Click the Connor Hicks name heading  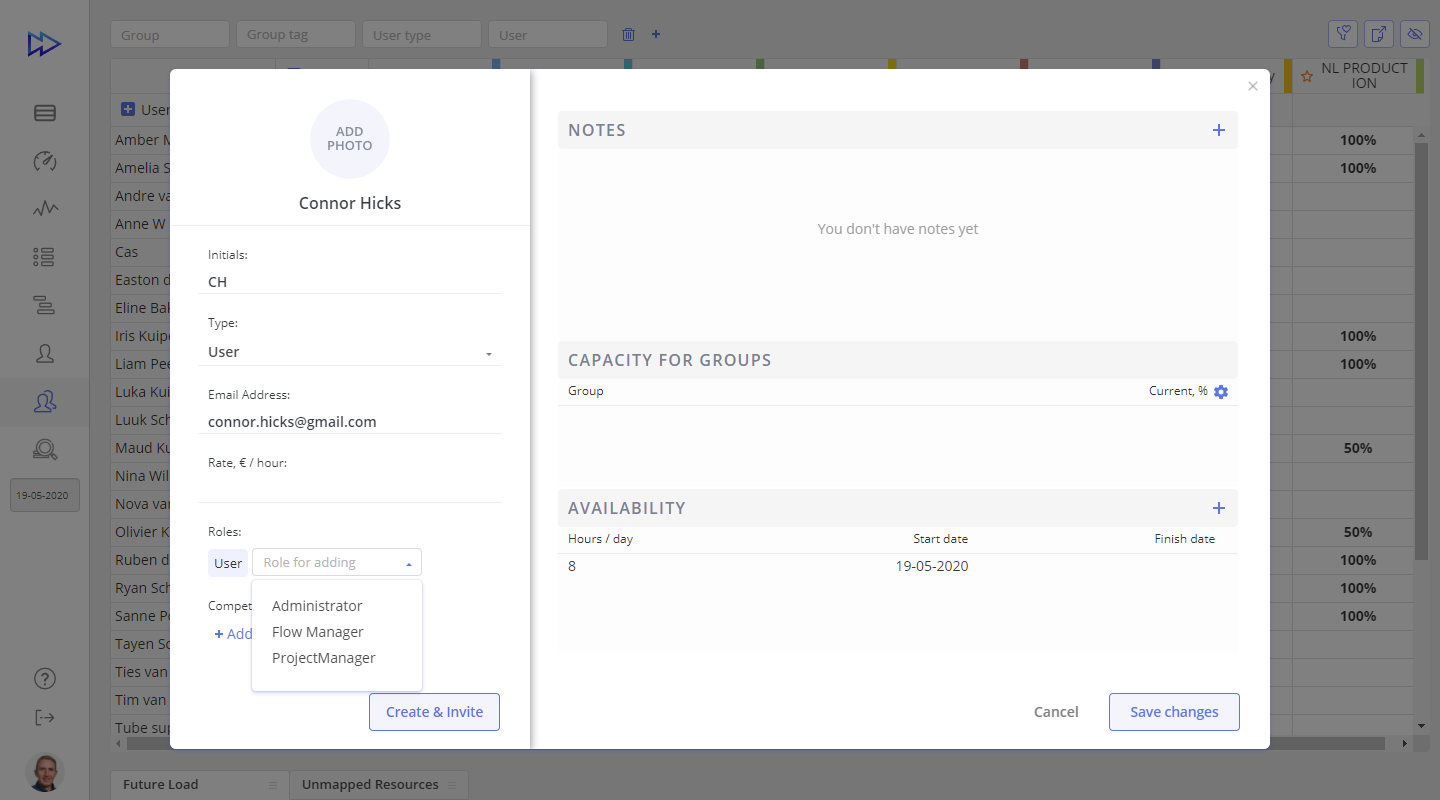tap(350, 203)
